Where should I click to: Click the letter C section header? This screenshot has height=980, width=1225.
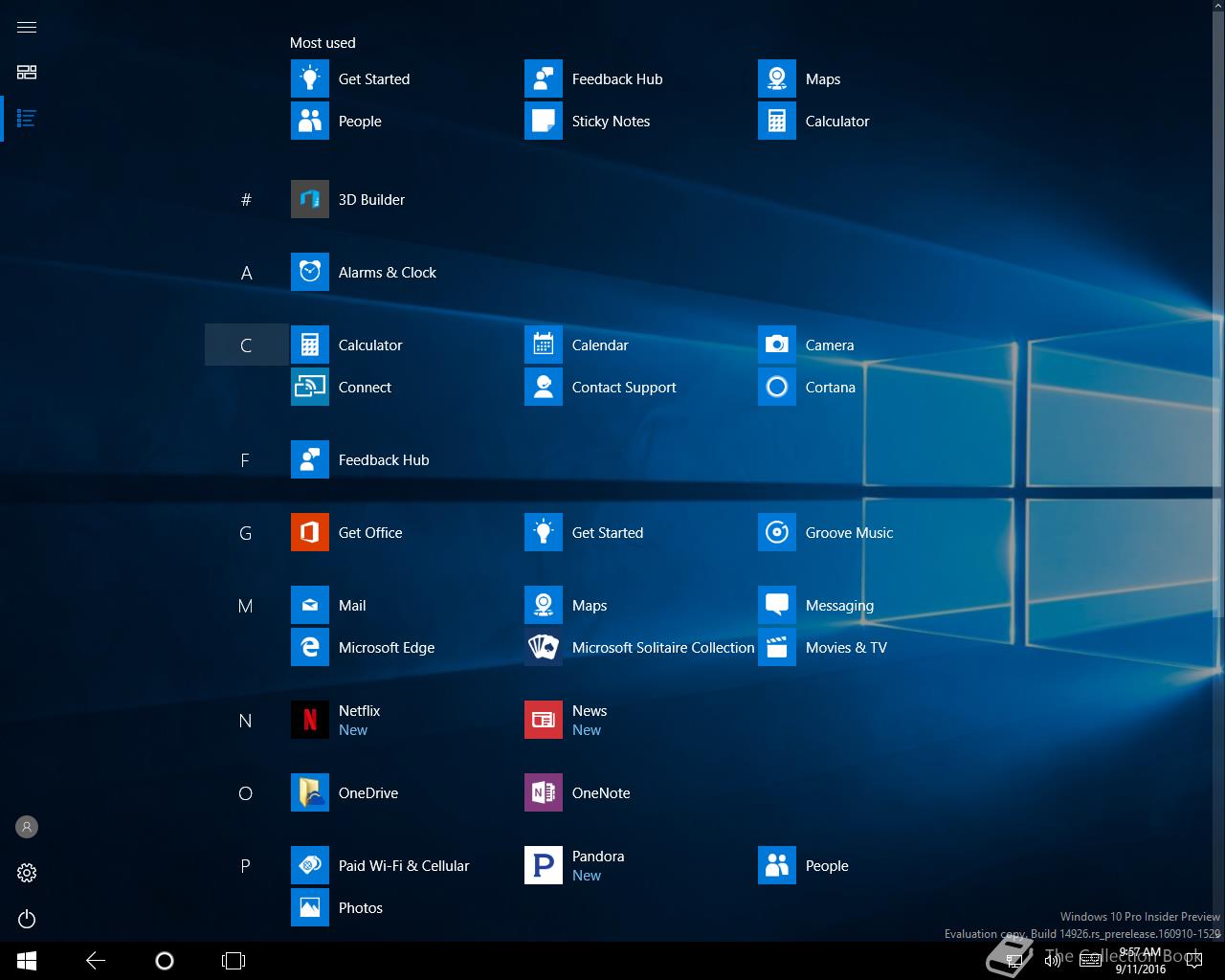pos(246,345)
